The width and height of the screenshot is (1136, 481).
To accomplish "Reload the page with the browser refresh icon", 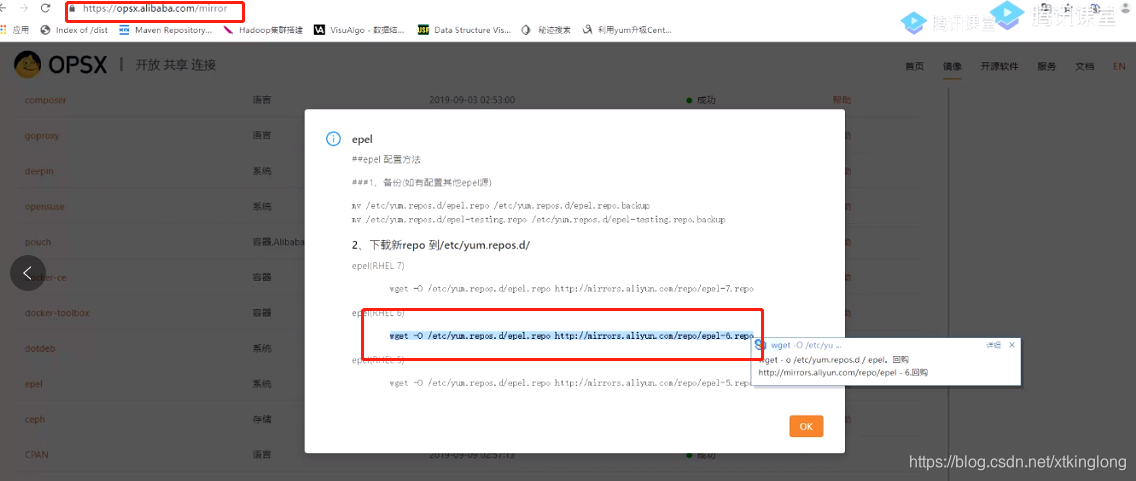I will (x=46, y=9).
